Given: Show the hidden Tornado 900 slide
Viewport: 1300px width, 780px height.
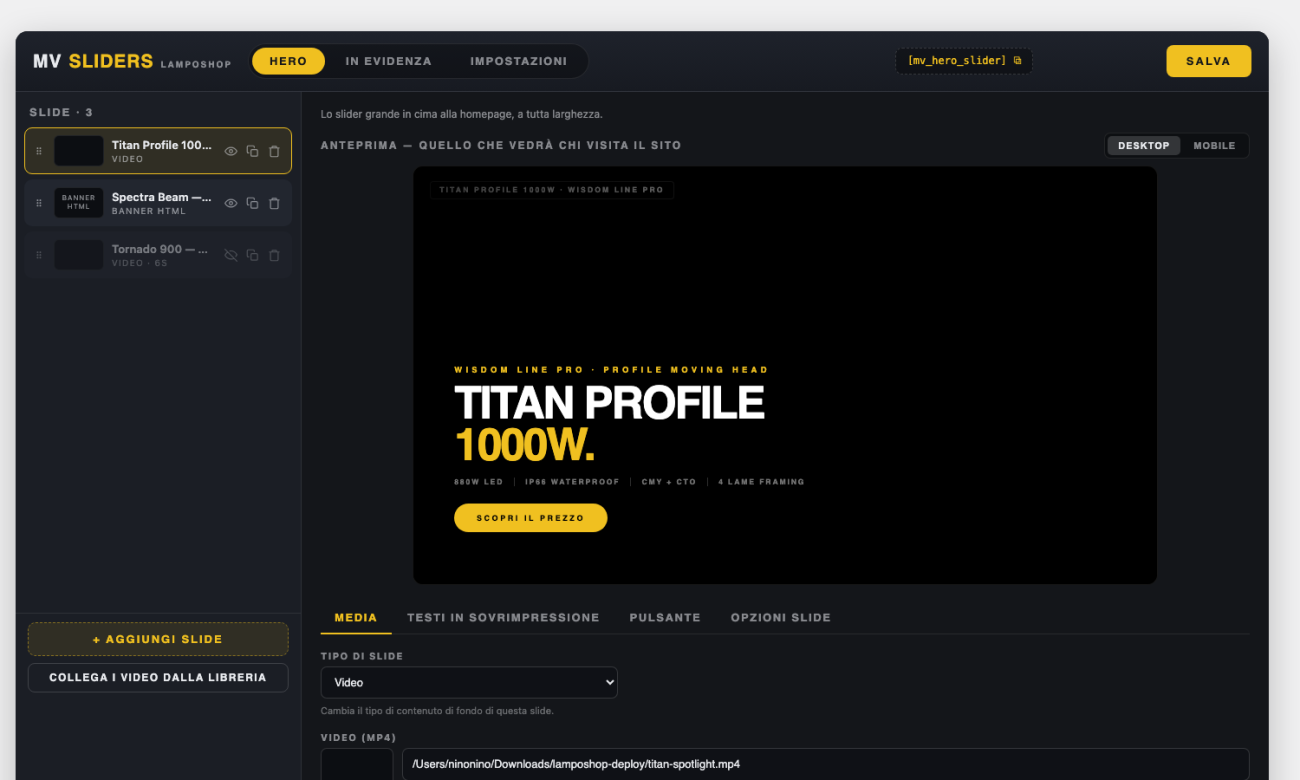Looking at the screenshot, I should pos(231,255).
